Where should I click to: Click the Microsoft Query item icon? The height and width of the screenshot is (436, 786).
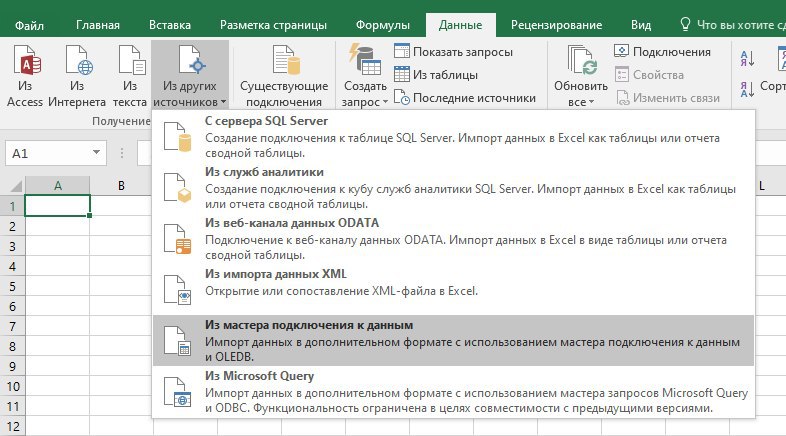pos(177,392)
